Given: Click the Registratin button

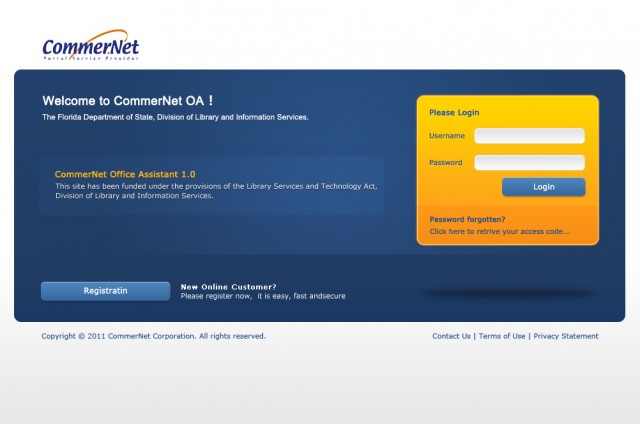Looking at the screenshot, I should tap(105, 291).
